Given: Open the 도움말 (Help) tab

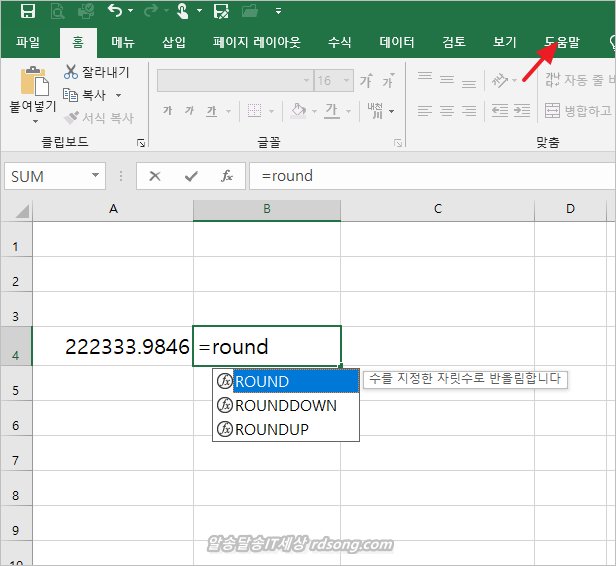Looking at the screenshot, I should (562, 42).
